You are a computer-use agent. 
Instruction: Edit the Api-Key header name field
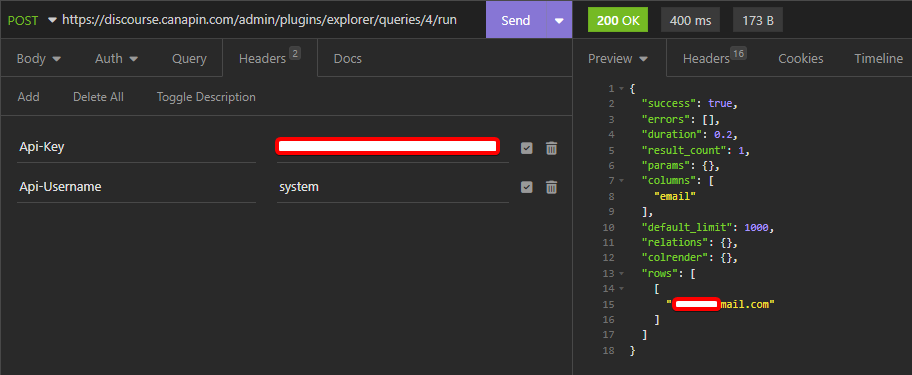pos(136,148)
